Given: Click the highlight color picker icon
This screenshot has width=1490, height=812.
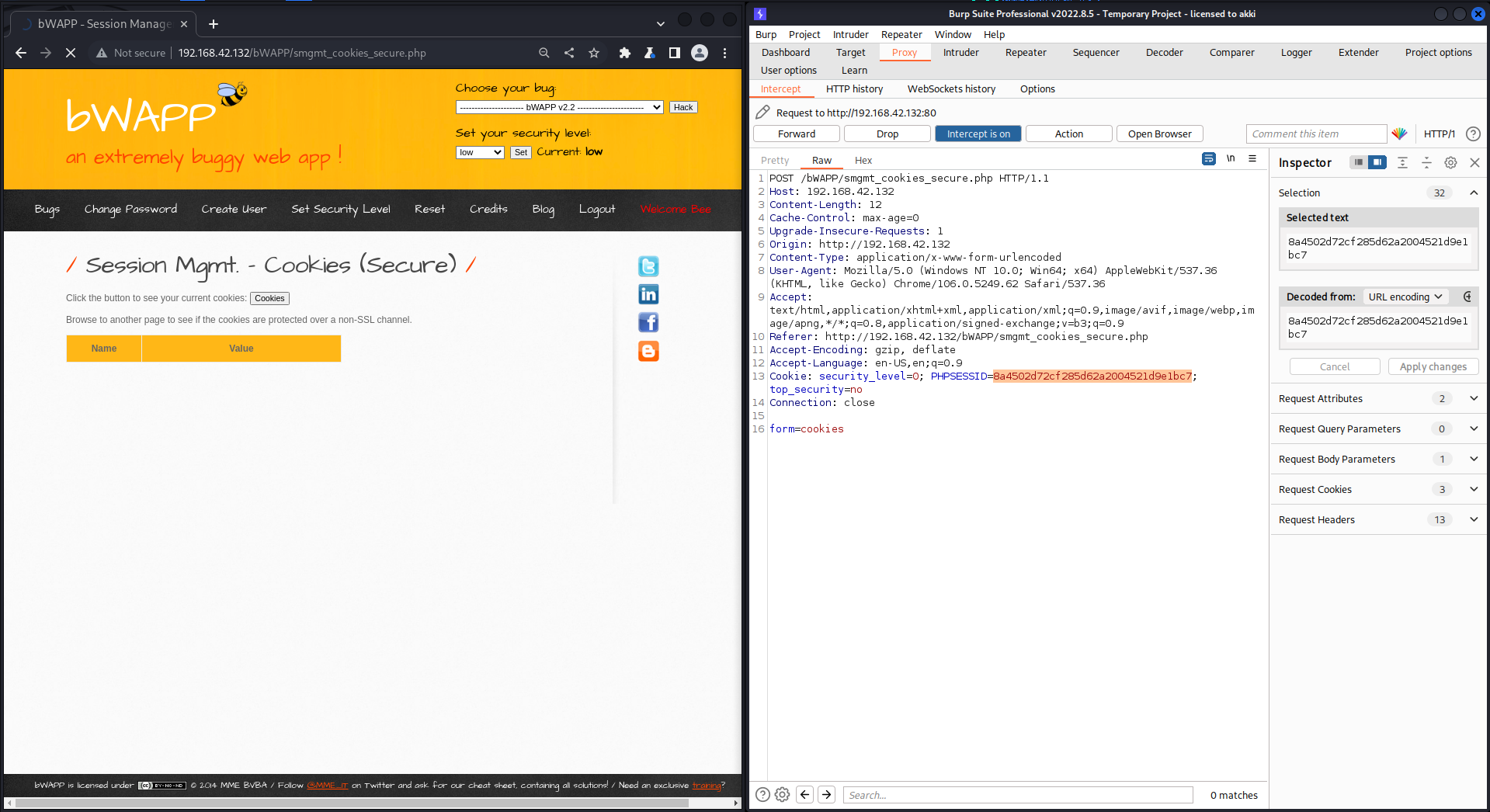Looking at the screenshot, I should (1399, 134).
